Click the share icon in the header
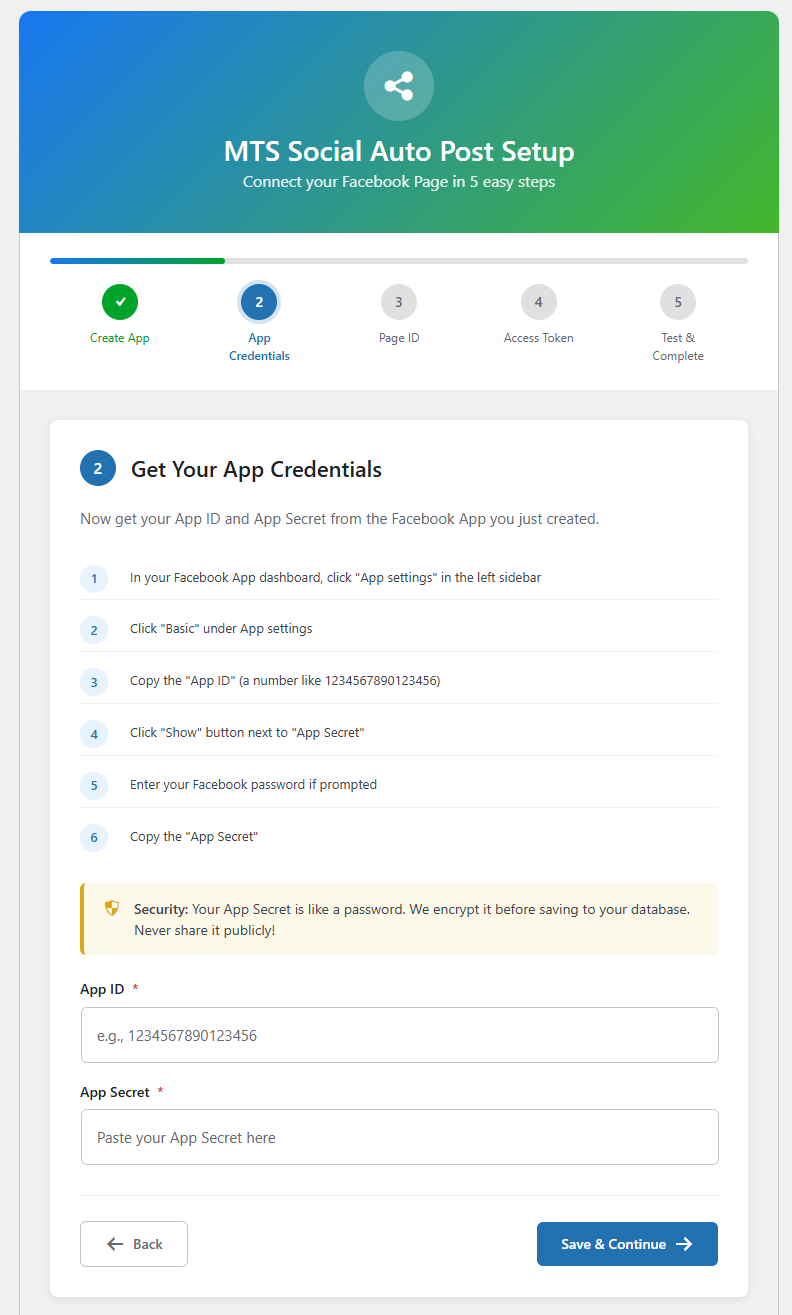The width and height of the screenshot is (792, 1315). (398, 86)
